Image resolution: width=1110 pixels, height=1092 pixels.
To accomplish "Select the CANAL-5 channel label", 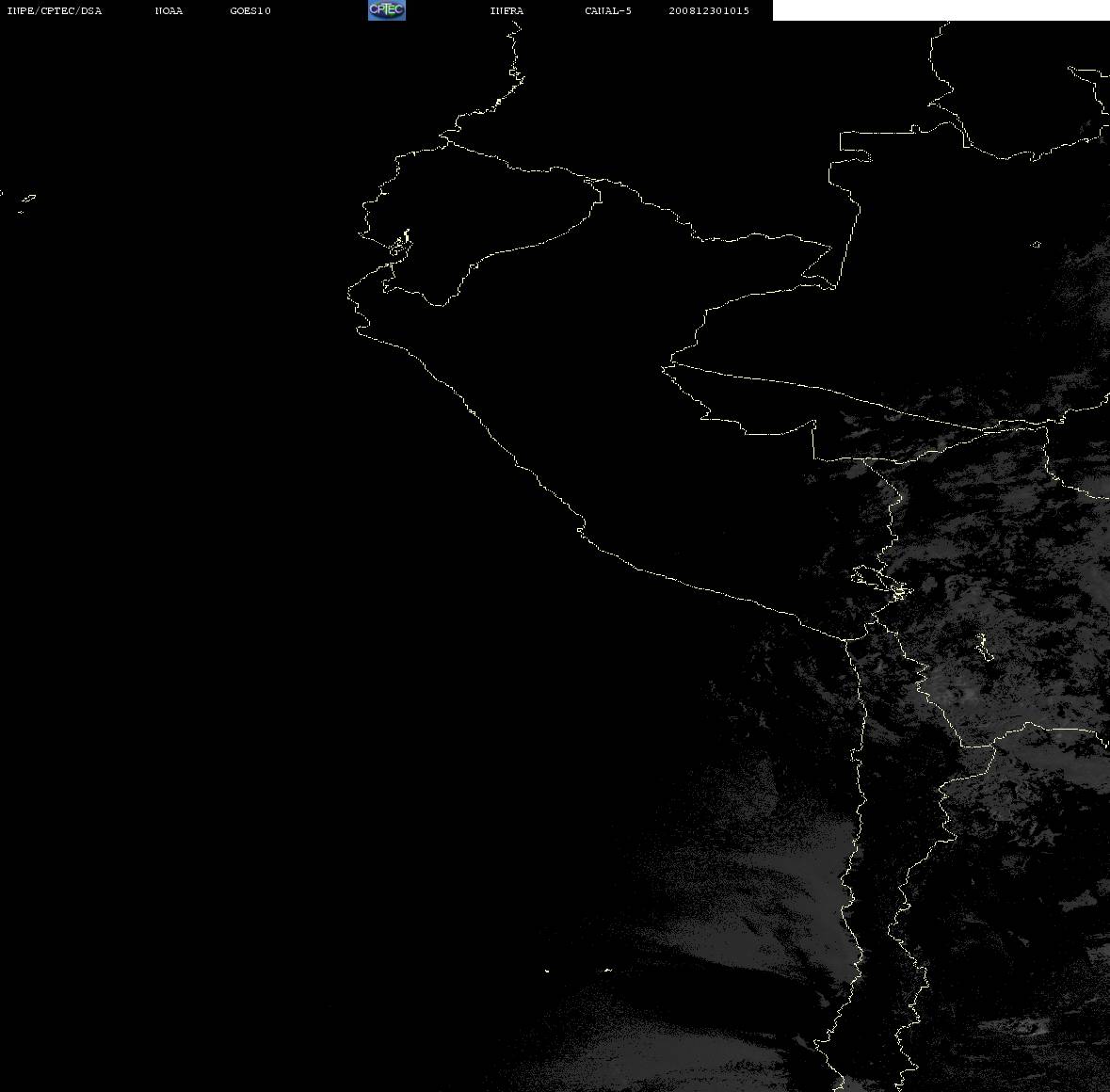I will (608, 10).
